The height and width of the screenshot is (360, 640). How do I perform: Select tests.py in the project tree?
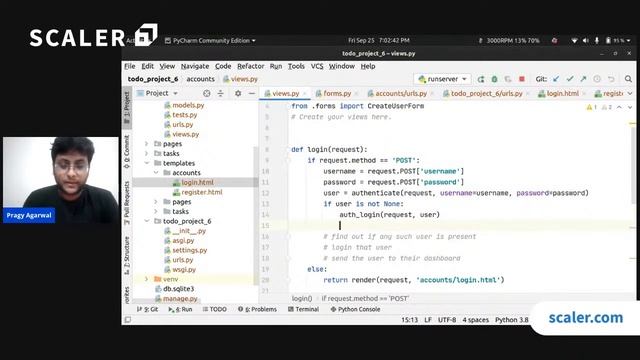[184, 115]
